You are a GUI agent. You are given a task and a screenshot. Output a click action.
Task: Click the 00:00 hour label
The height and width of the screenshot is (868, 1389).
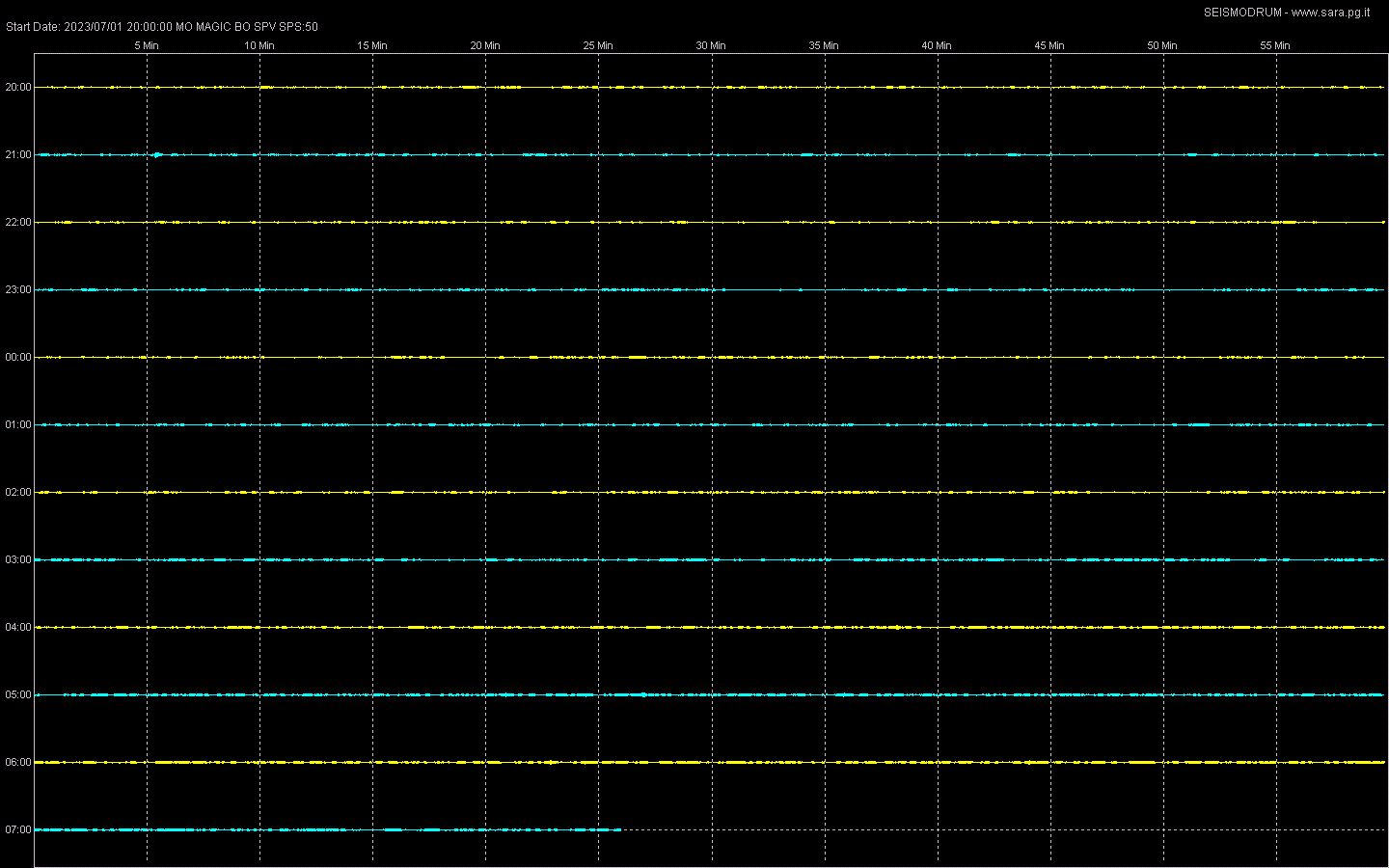(x=18, y=357)
